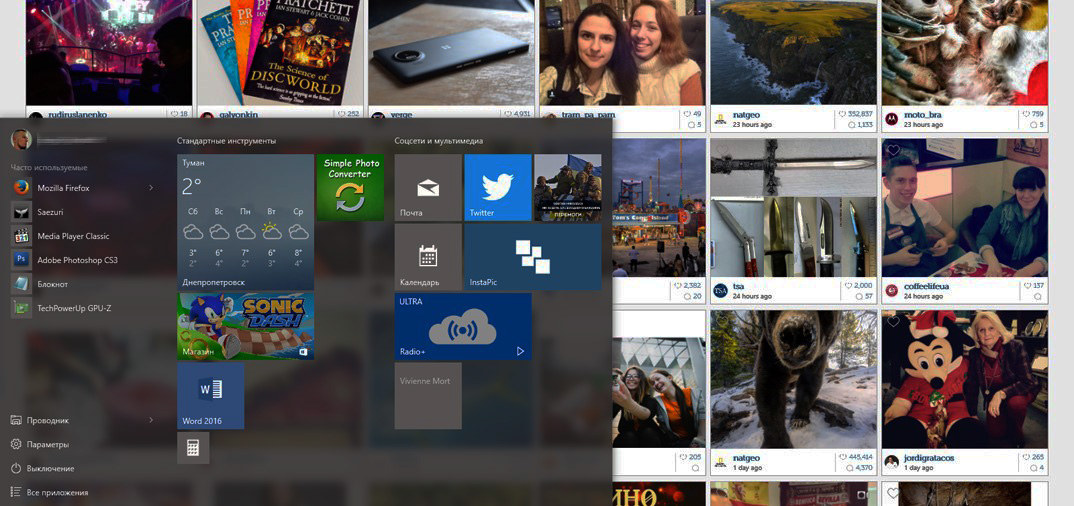Viewport: 1074px width, 506px height.
Task: Open the Vivienne Mort tile
Action: (x=428, y=396)
